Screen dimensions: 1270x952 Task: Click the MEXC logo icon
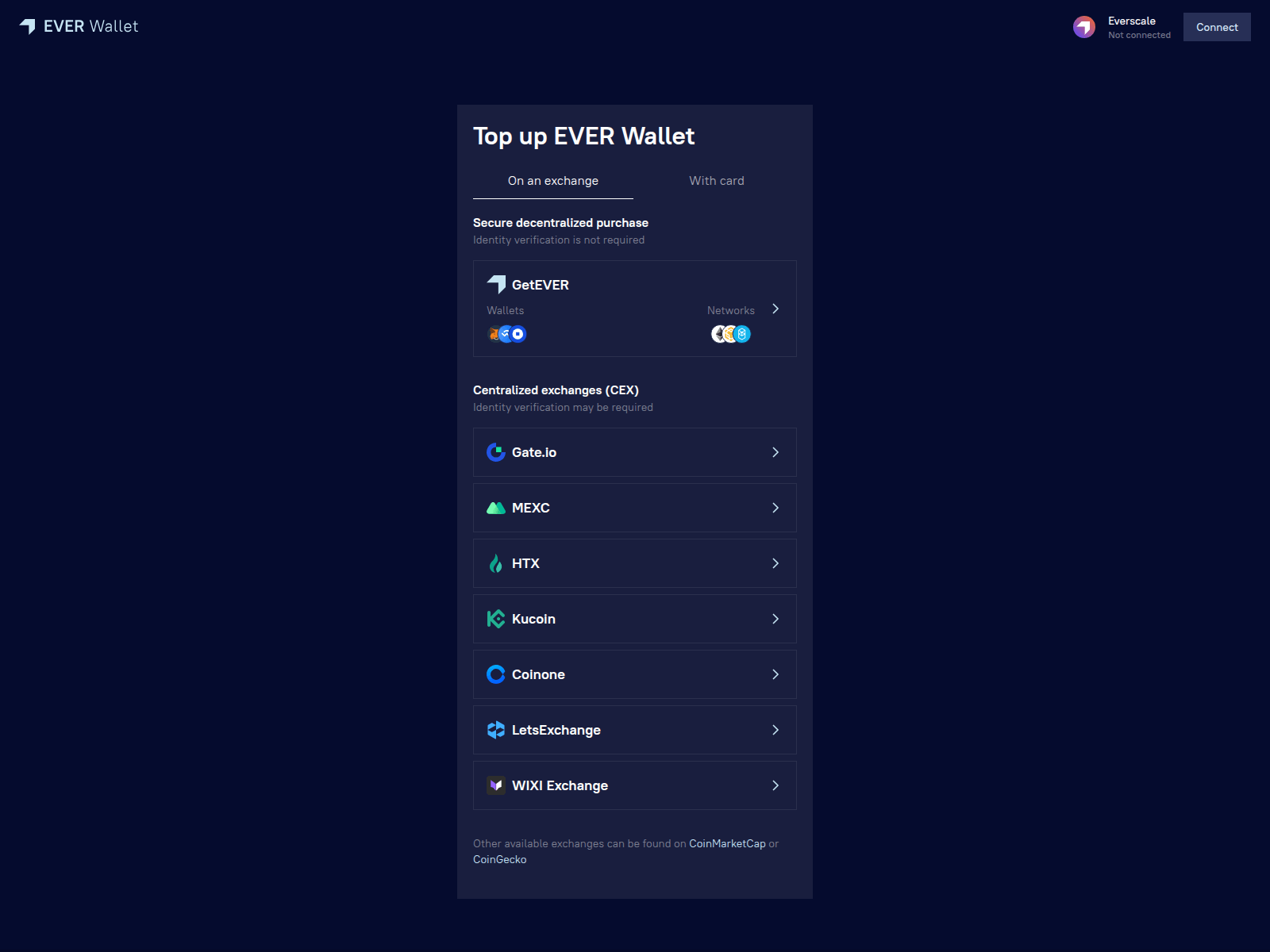(496, 508)
